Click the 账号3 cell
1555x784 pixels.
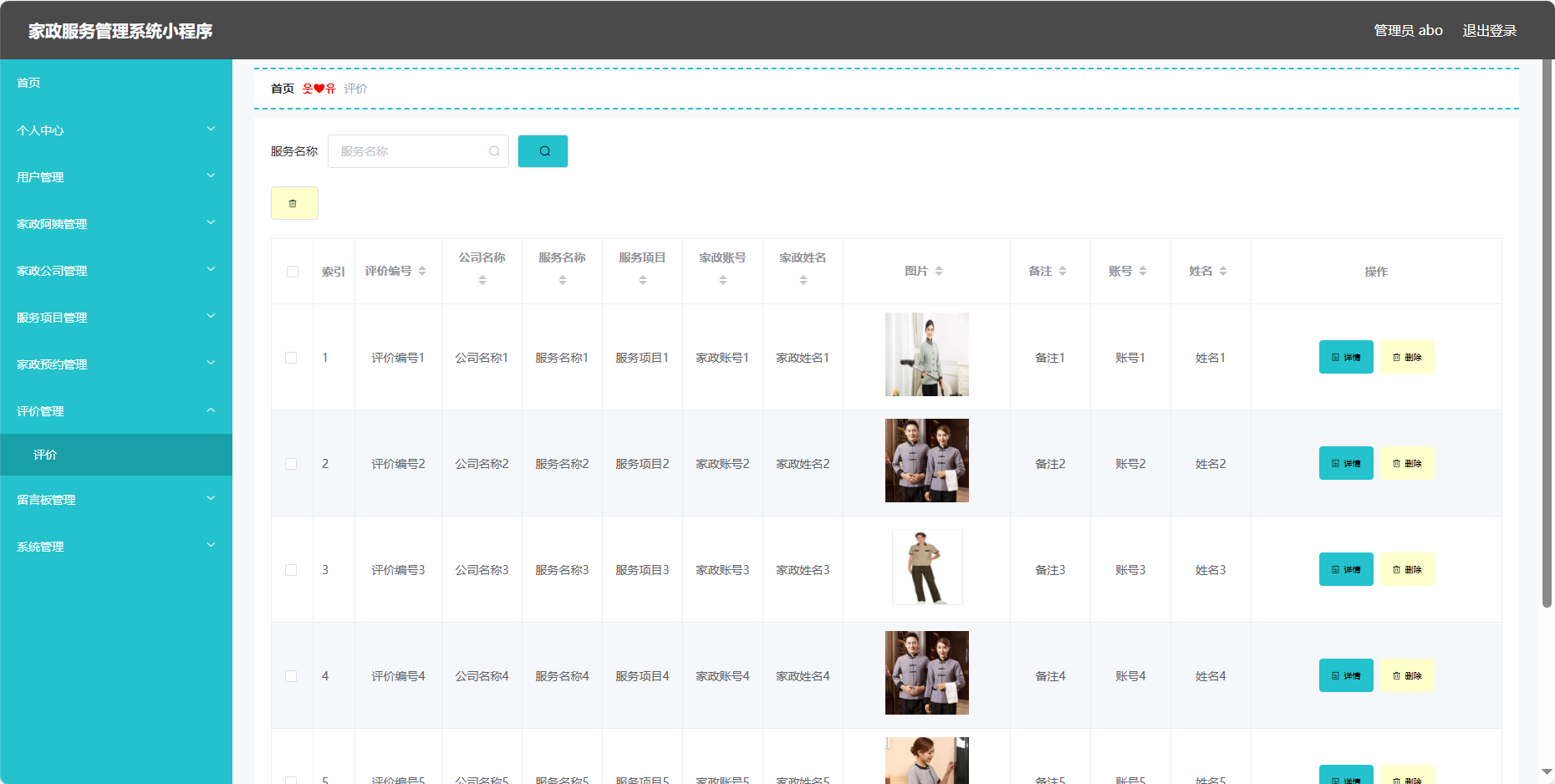tap(1130, 570)
